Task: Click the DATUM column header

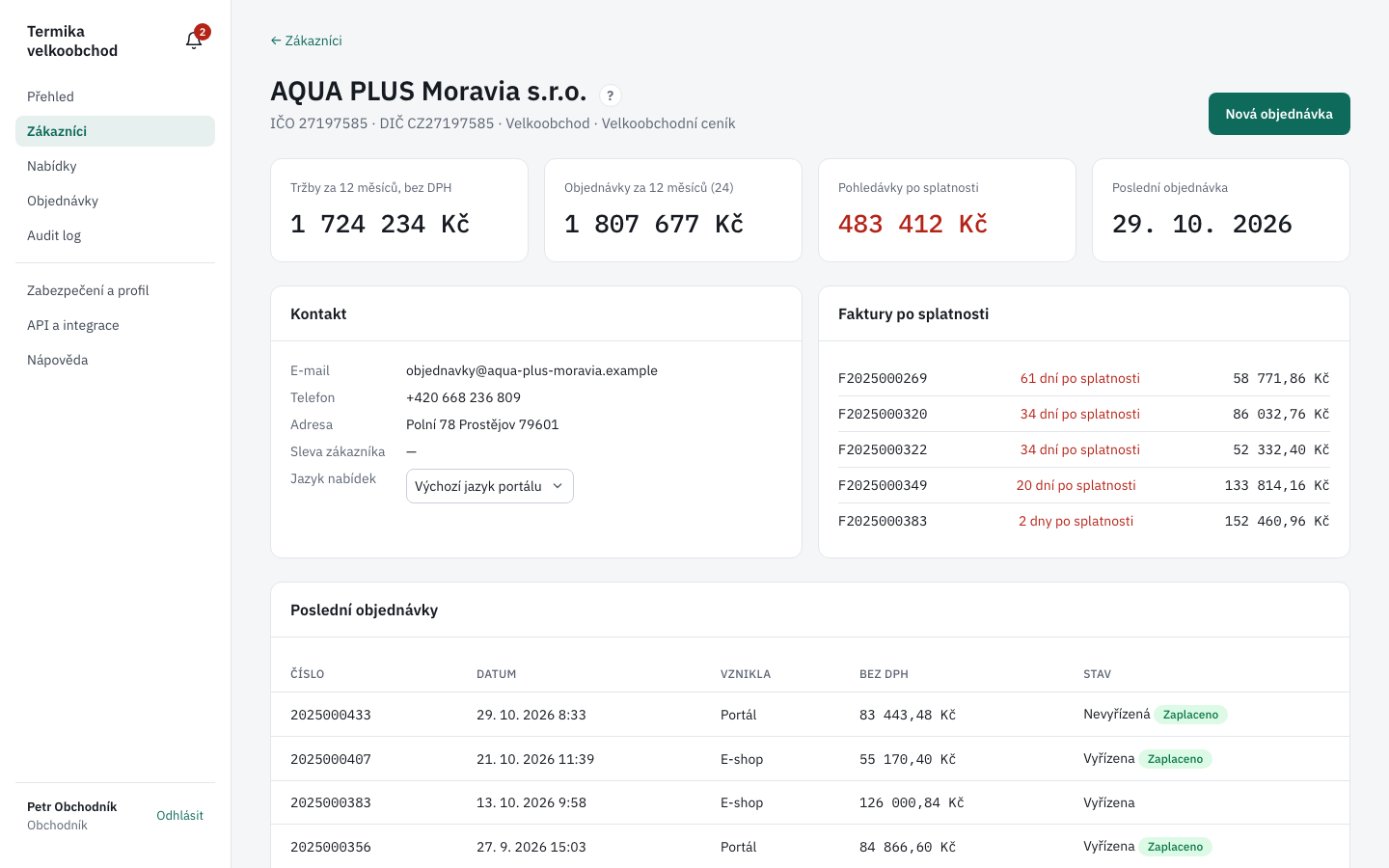Action: click(x=496, y=674)
